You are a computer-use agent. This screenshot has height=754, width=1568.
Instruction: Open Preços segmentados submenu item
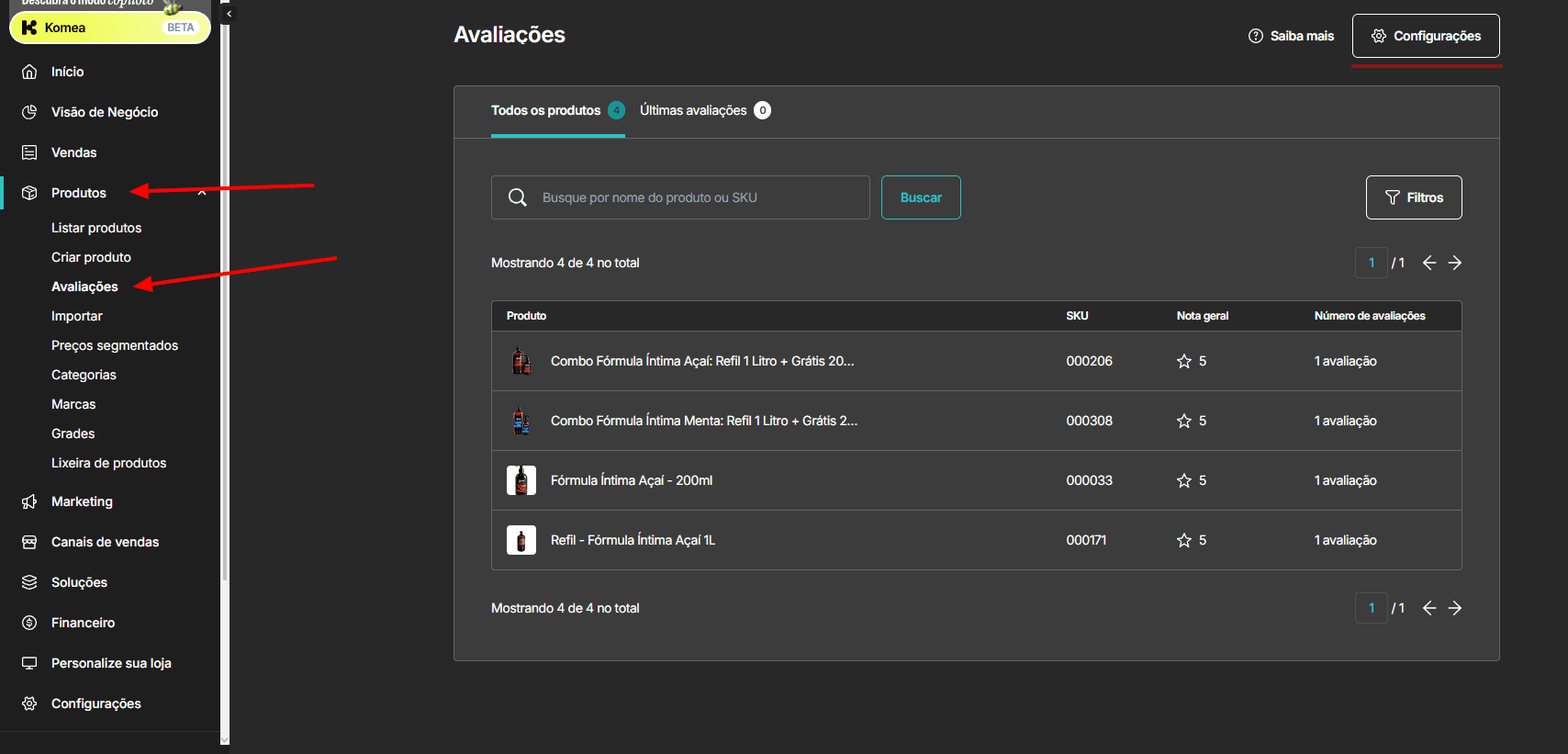pyautogui.click(x=115, y=345)
